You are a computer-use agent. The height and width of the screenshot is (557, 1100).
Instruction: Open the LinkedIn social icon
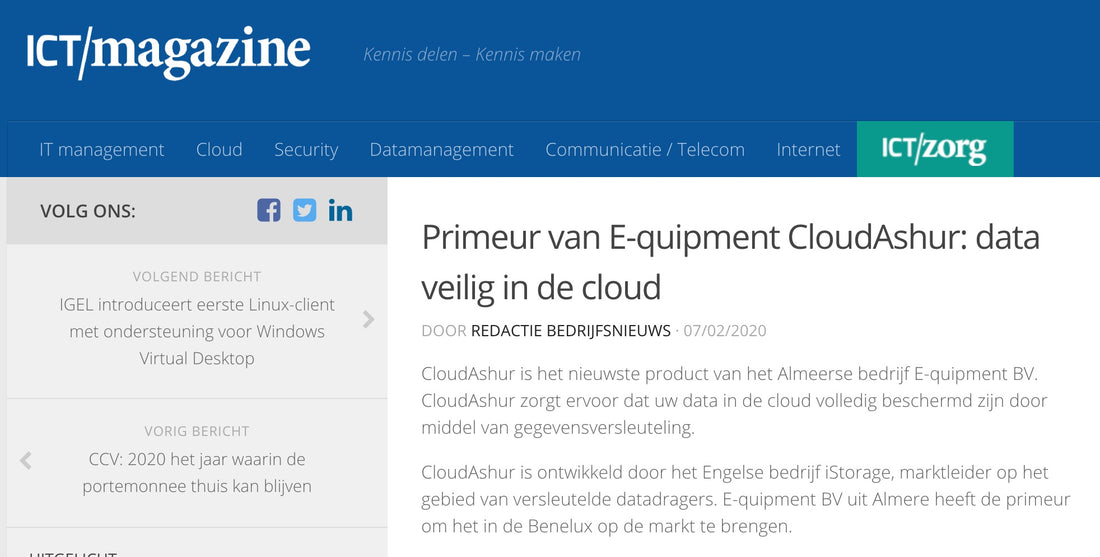pos(340,210)
